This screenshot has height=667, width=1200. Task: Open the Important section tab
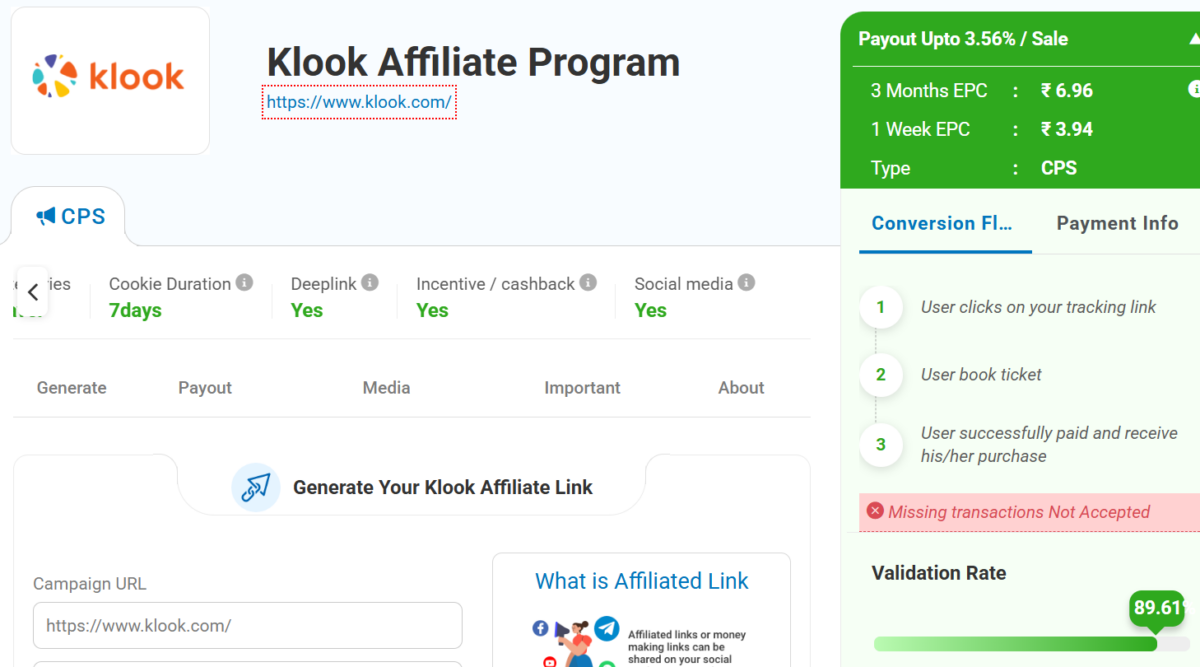pos(582,388)
